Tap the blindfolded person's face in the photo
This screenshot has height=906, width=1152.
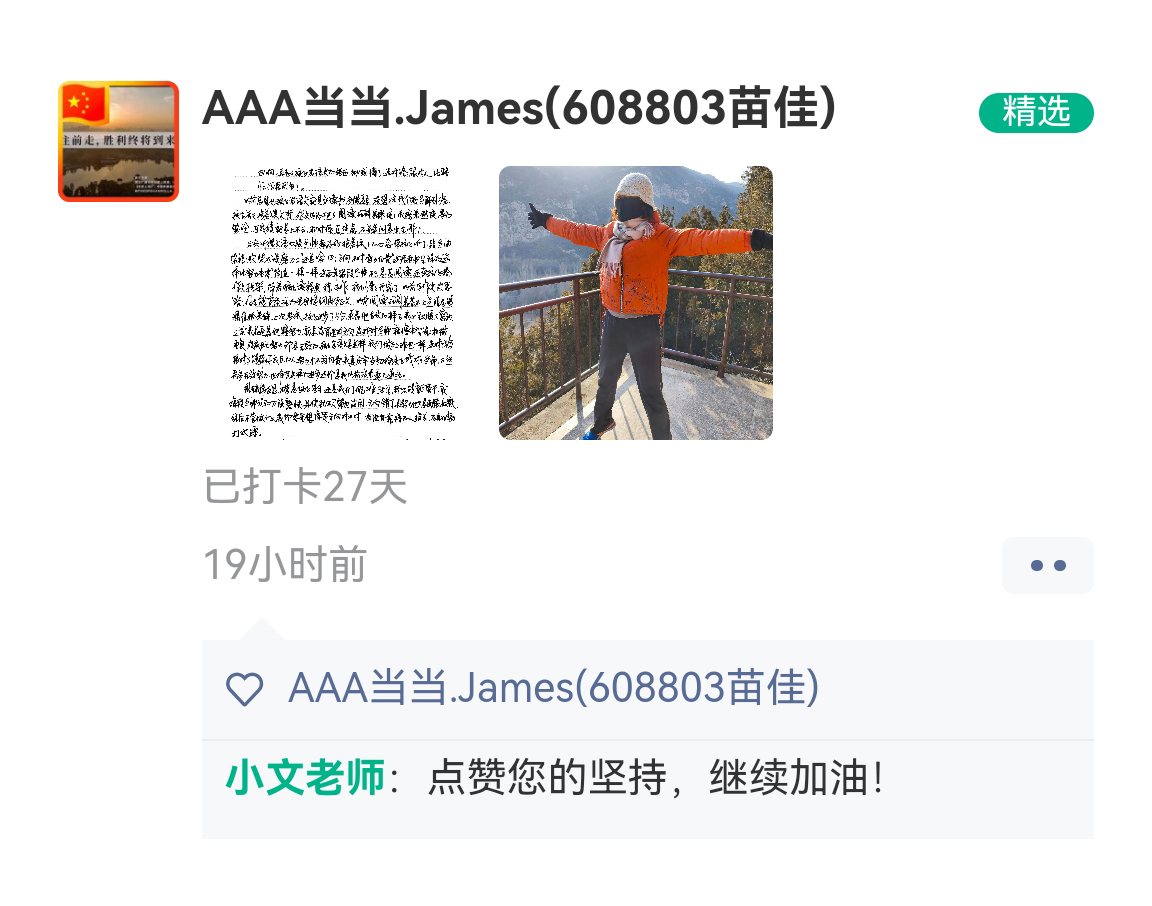pyautogui.click(x=634, y=208)
